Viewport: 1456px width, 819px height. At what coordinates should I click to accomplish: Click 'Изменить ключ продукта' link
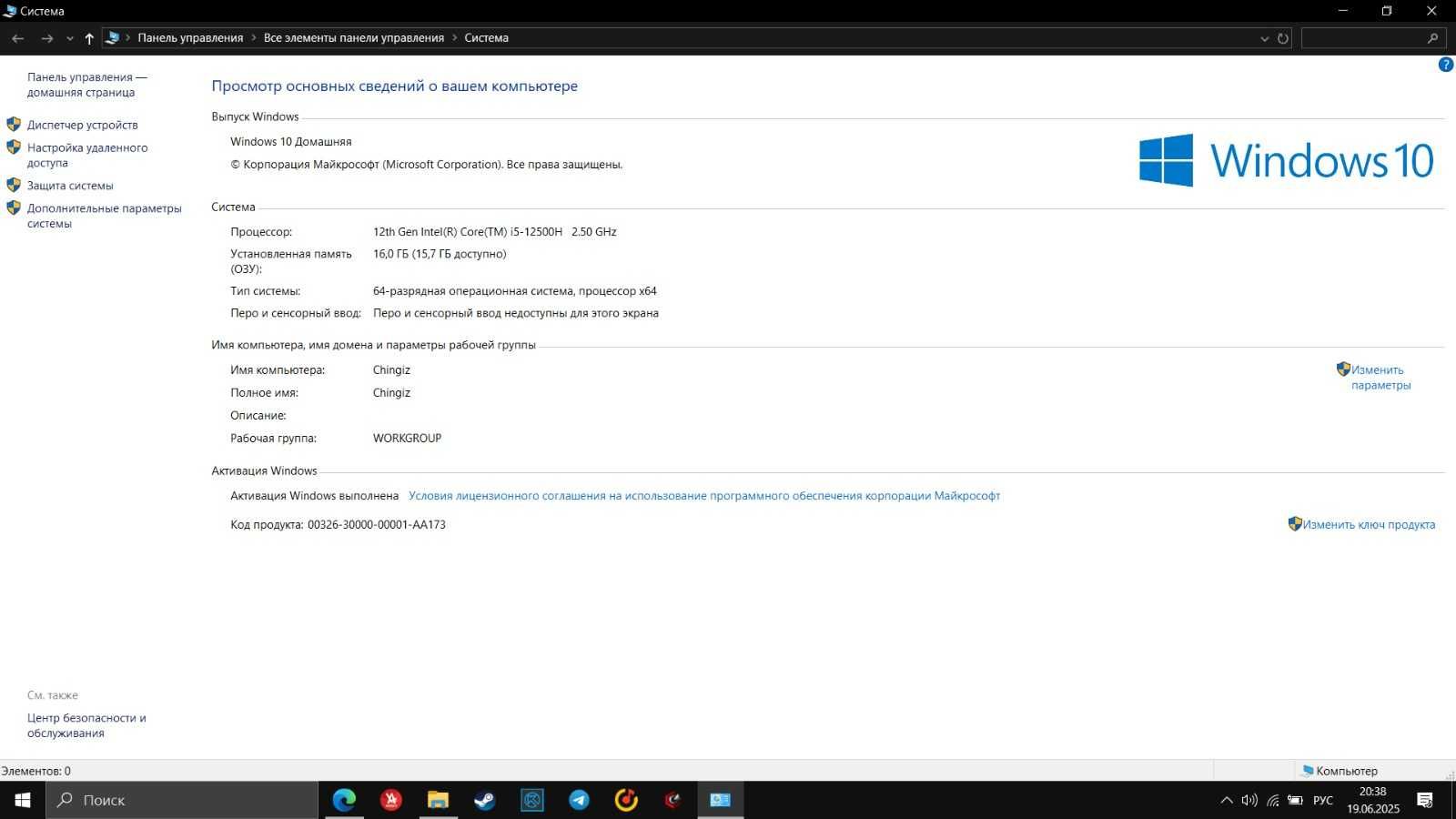tap(1369, 525)
